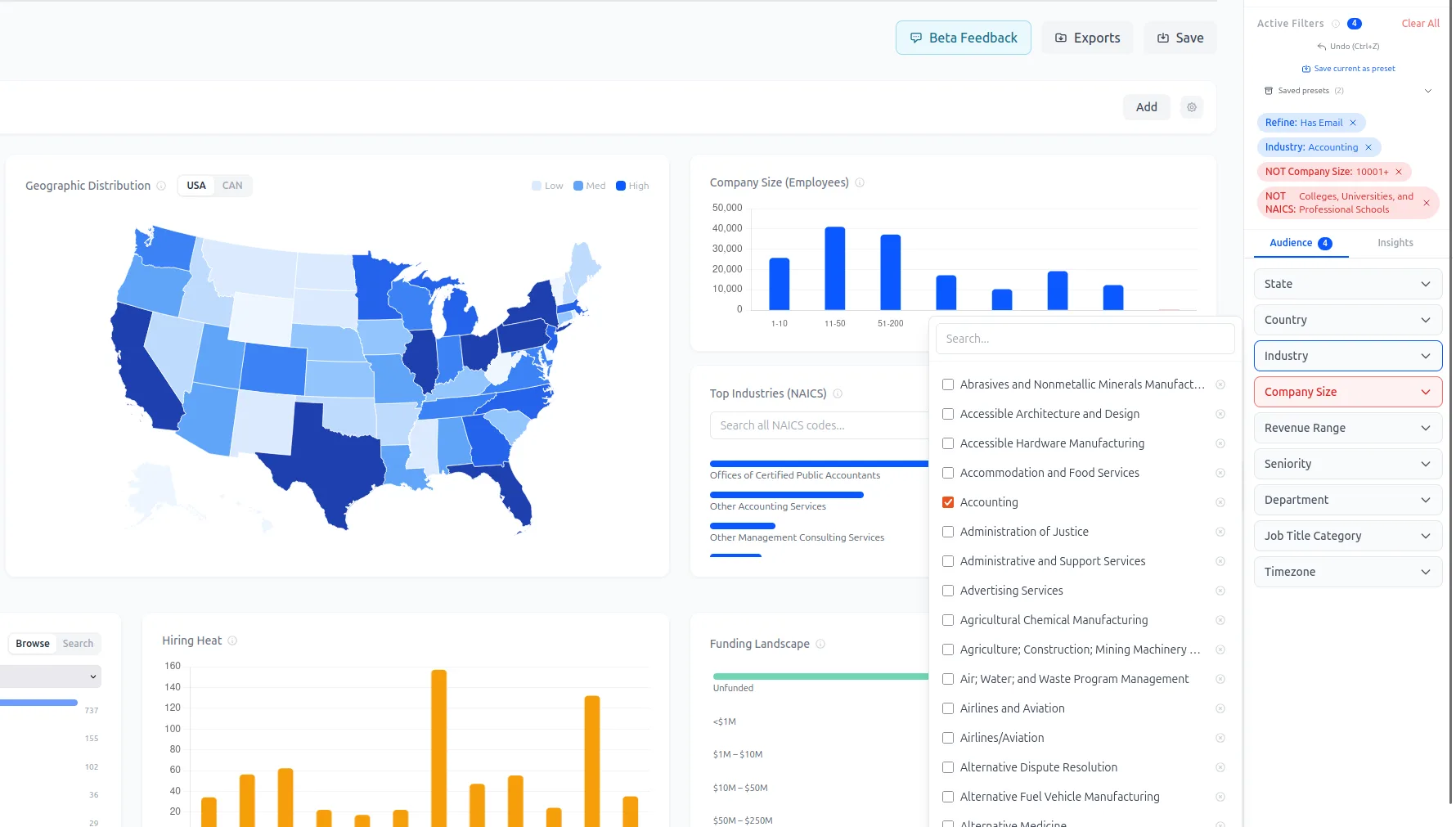The height and width of the screenshot is (827, 1456).
Task: Exclude Accounting via its circle icon
Action: [1220, 502]
